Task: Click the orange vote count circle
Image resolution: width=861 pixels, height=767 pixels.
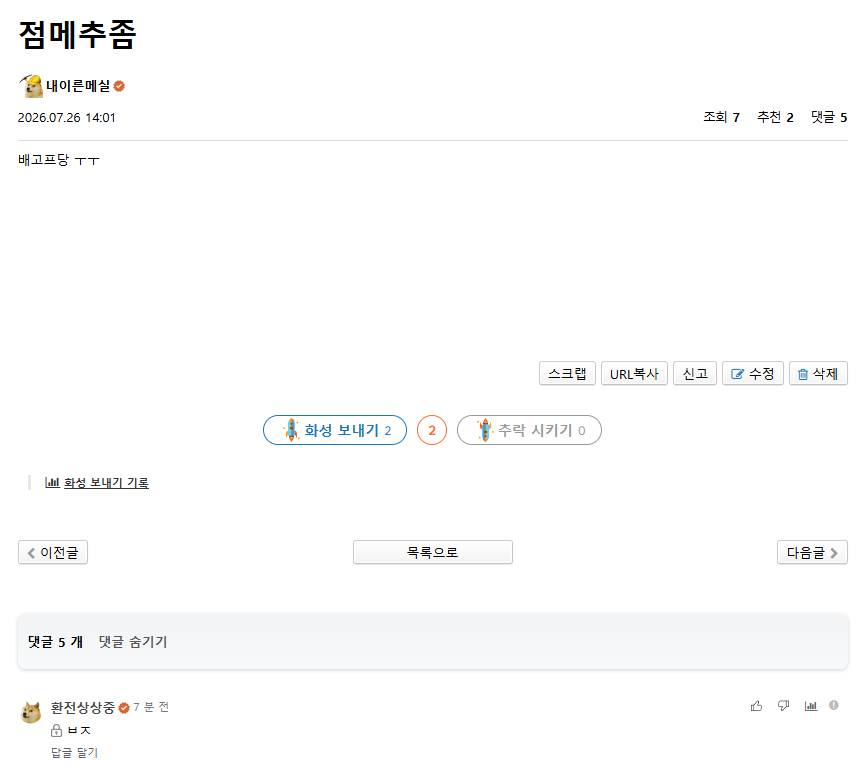Action: pyautogui.click(x=432, y=430)
